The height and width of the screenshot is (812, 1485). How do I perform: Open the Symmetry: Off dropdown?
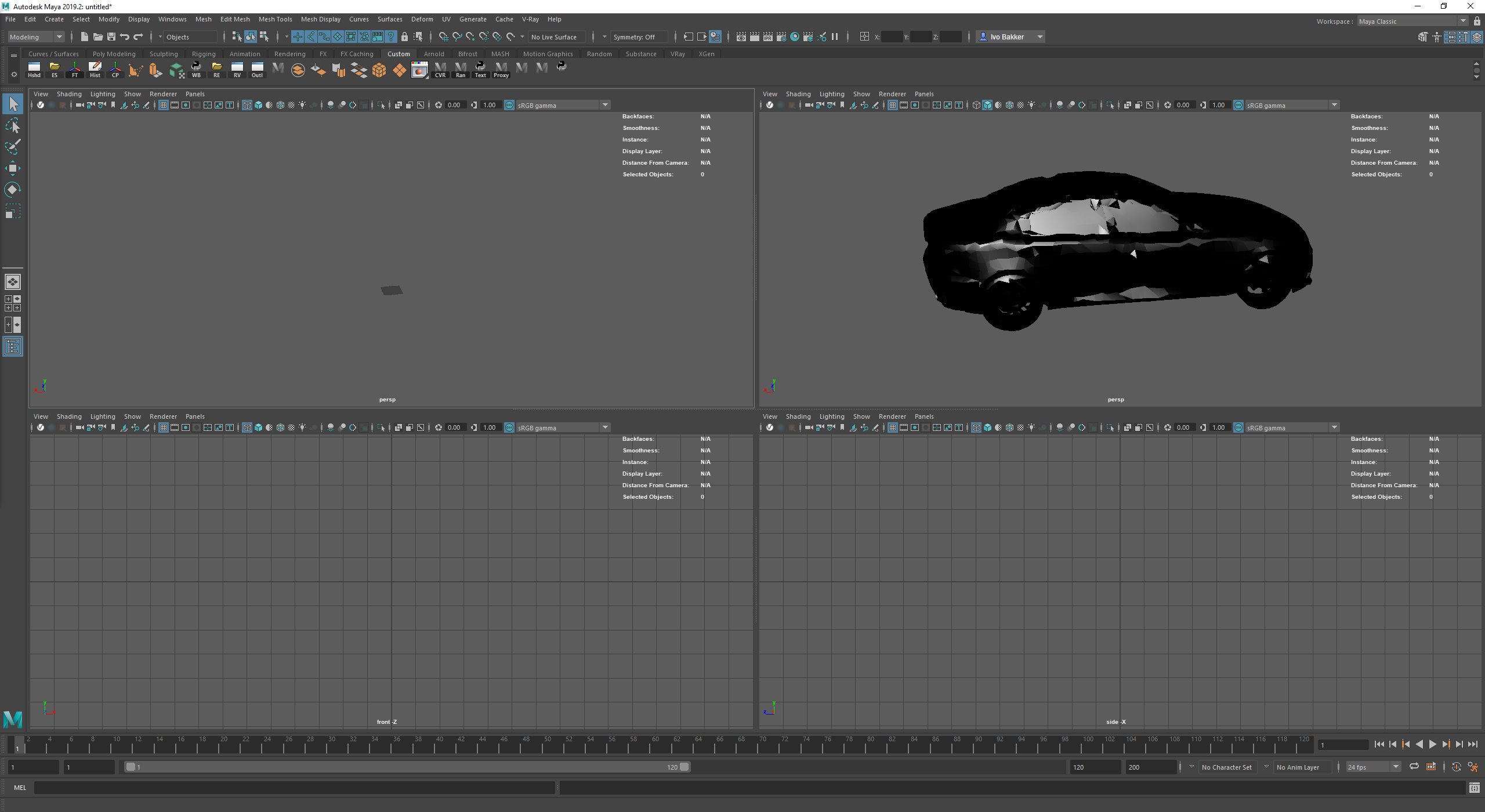(640, 37)
